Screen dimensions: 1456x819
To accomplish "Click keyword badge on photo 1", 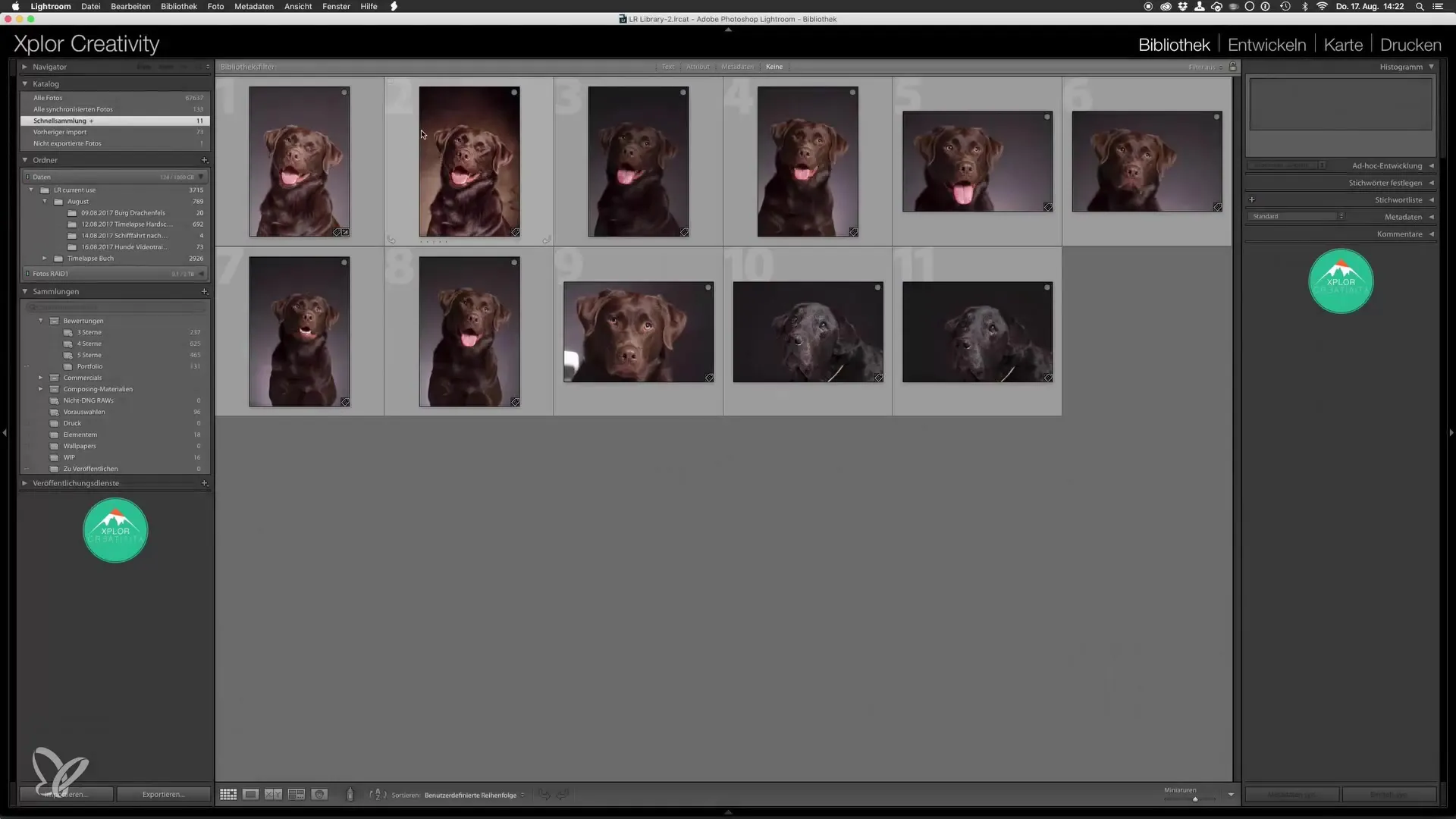I will pyautogui.click(x=337, y=232).
